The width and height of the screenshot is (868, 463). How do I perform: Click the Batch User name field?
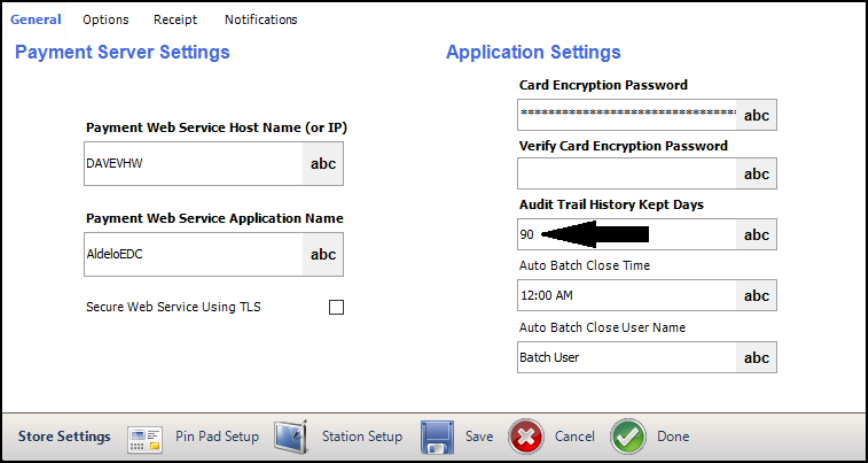point(627,357)
